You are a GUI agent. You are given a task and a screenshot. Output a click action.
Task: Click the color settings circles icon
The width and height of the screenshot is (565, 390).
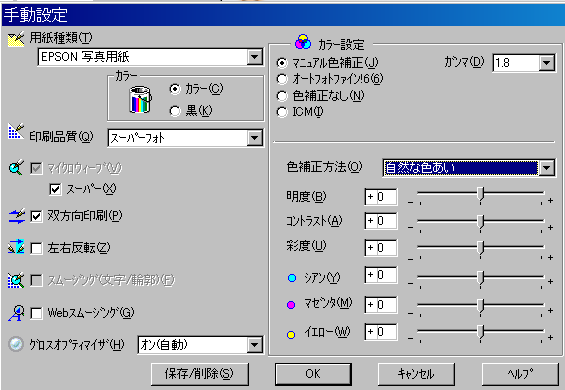303,42
